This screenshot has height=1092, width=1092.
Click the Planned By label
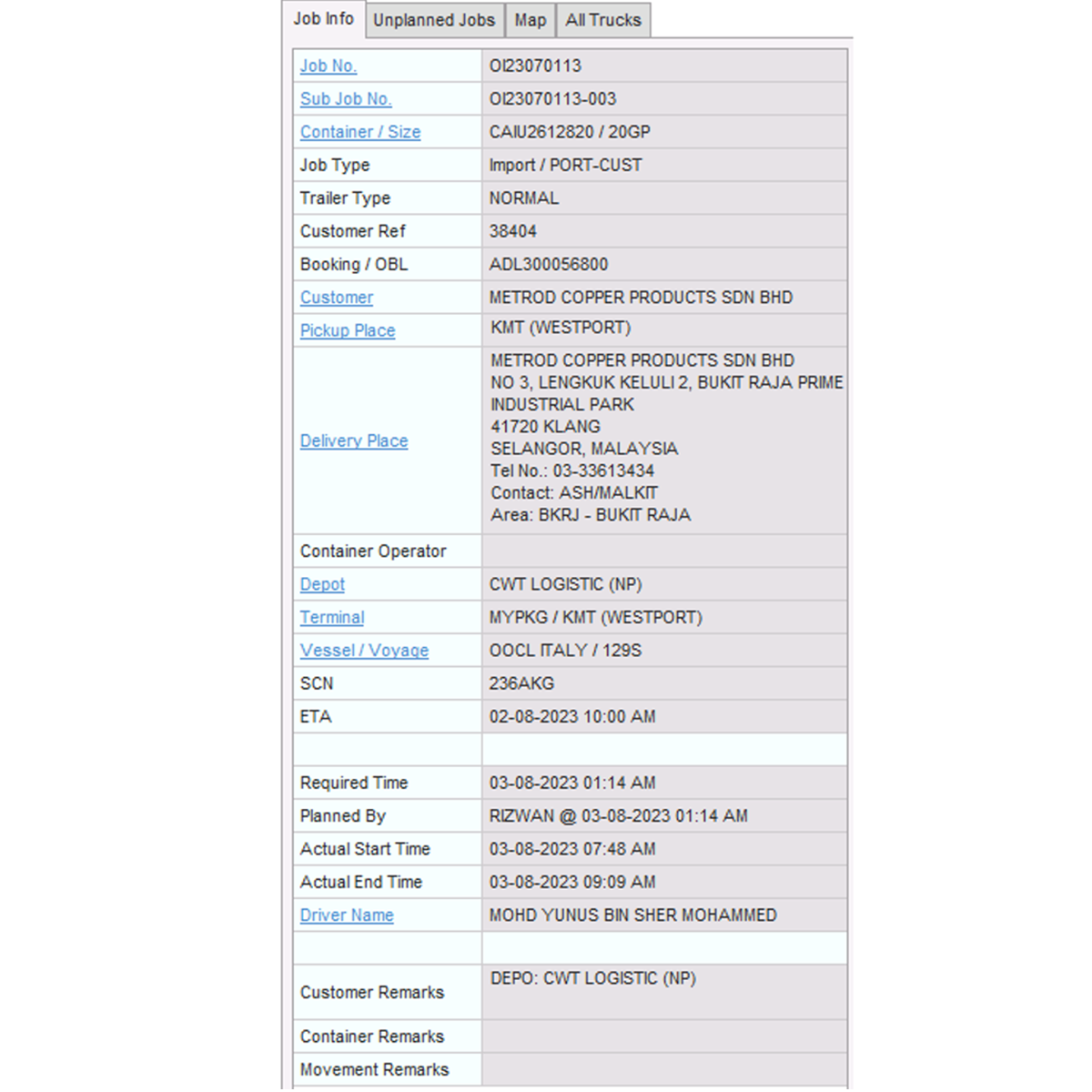click(343, 816)
